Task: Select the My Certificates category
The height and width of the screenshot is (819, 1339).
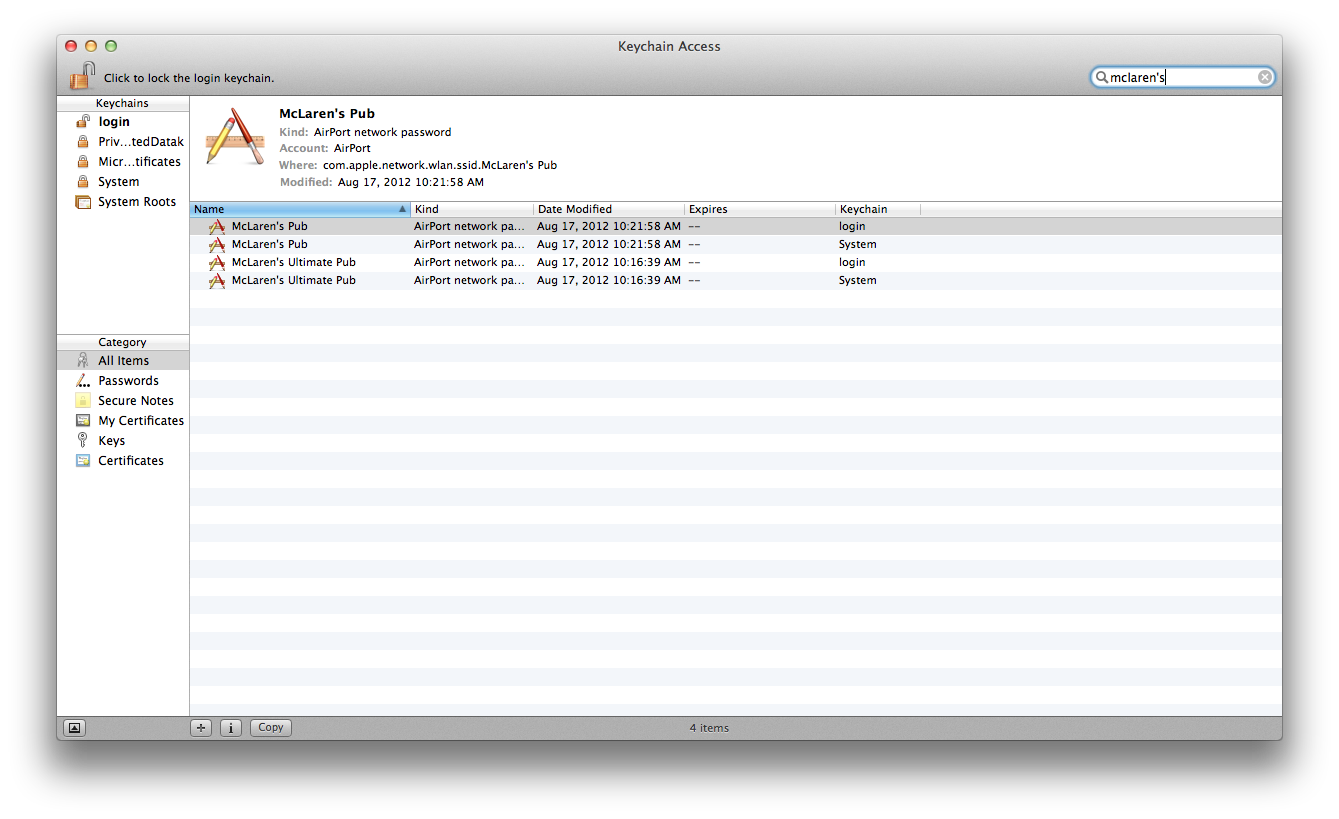Action: coord(141,421)
